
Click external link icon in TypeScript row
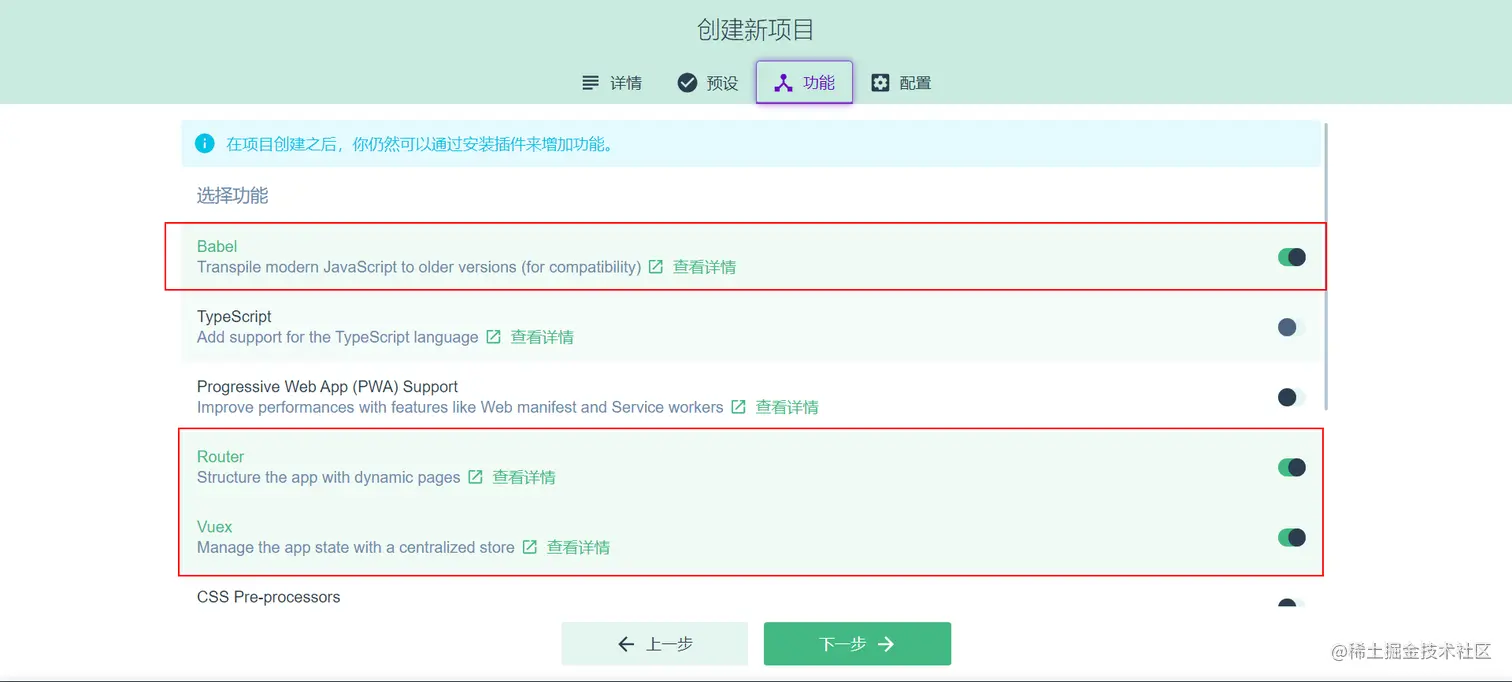493,337
